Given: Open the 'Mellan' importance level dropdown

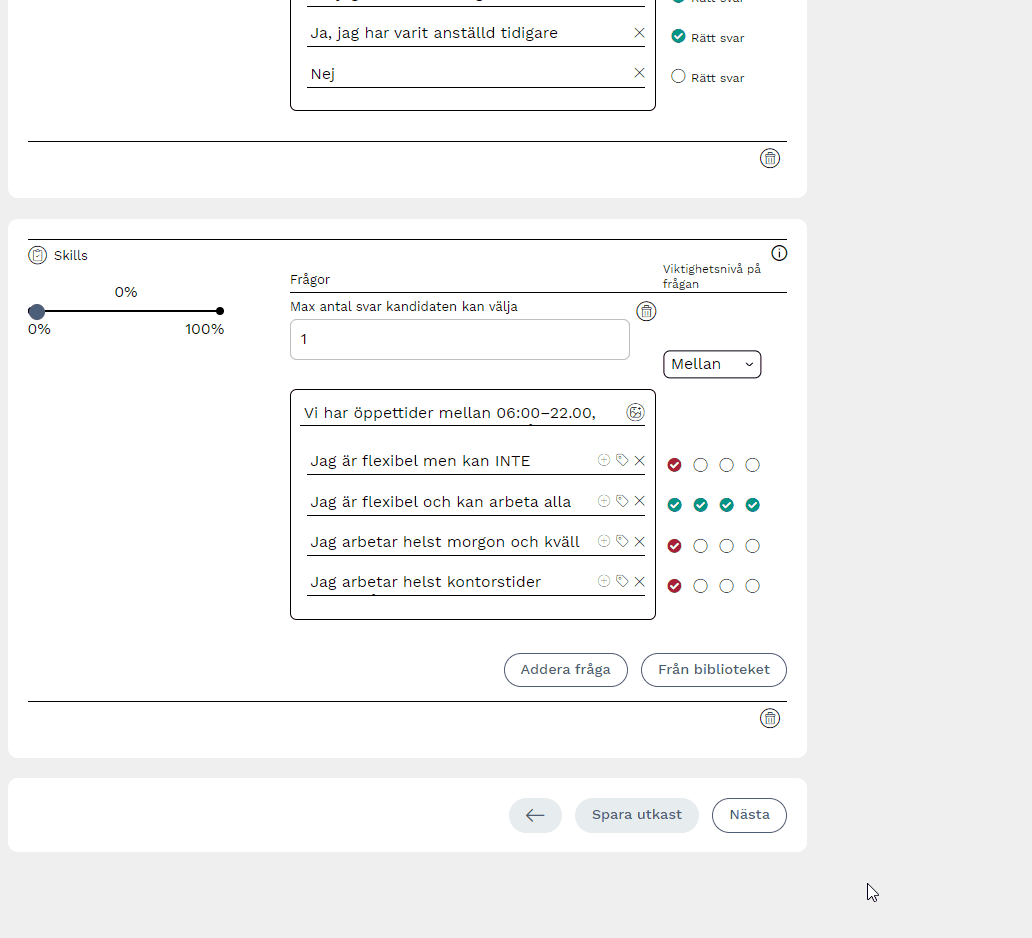Looking at the screenshot, I should click(711, 364).
